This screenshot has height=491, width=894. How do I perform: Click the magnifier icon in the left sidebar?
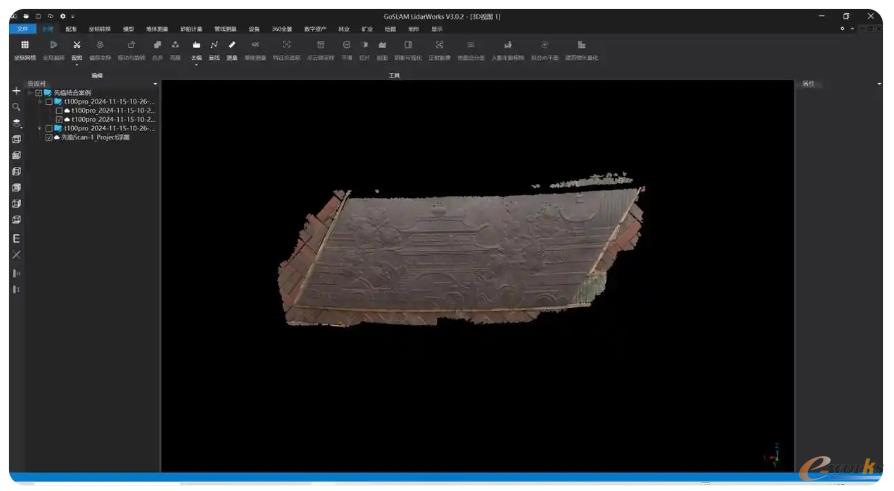coord(16,107)
